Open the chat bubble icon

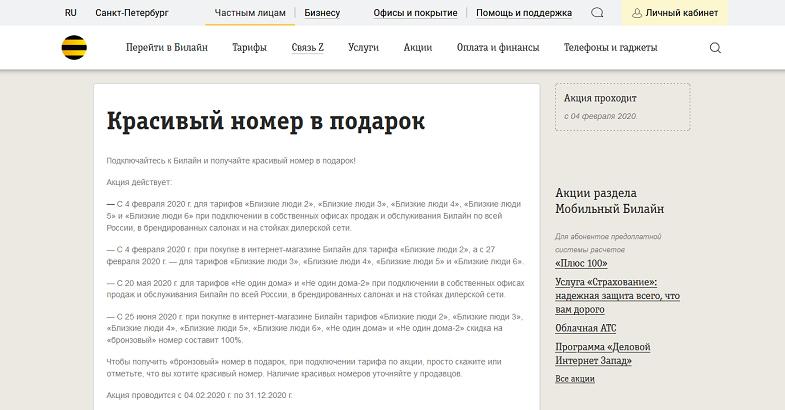[597, 13]
